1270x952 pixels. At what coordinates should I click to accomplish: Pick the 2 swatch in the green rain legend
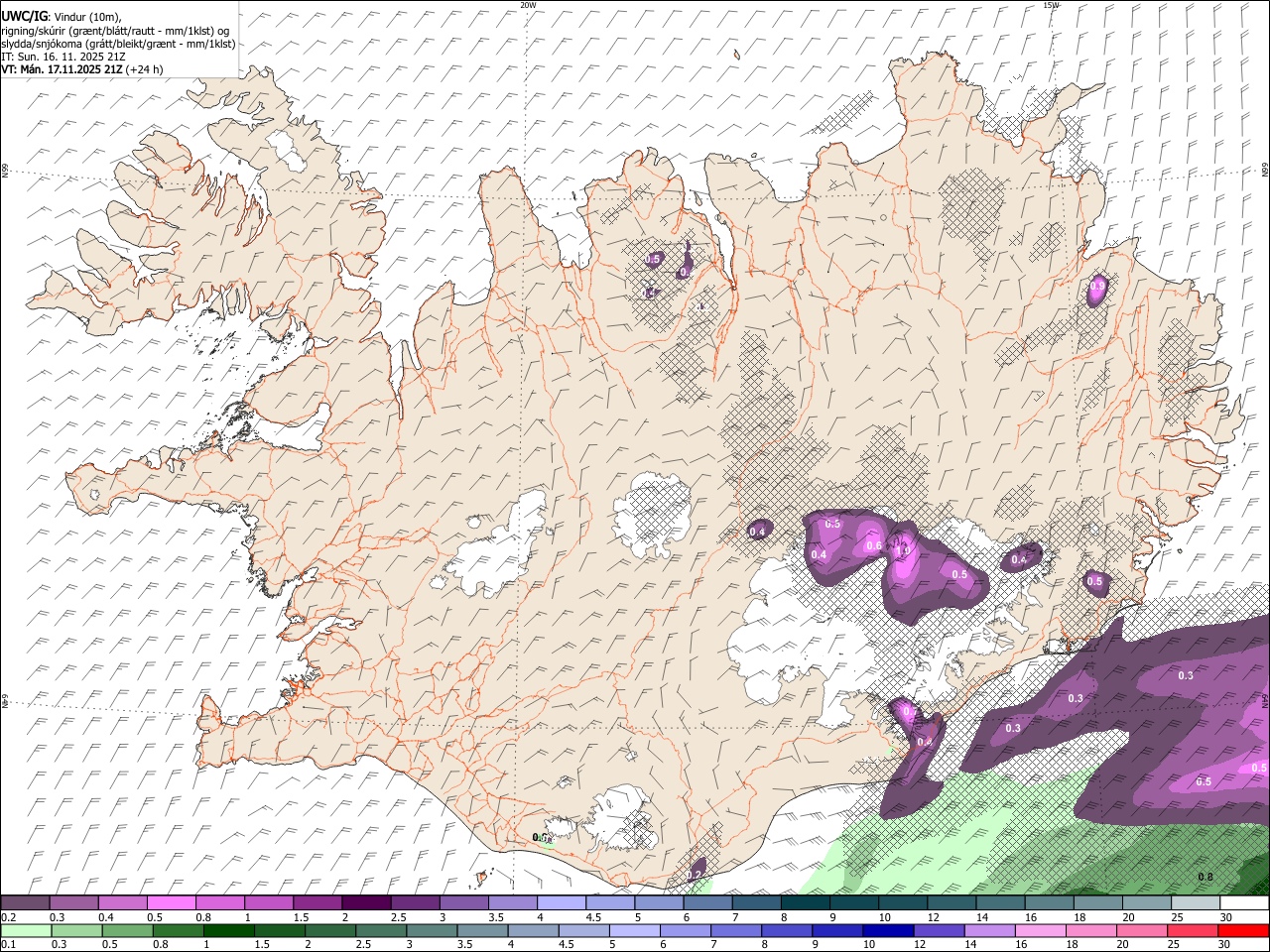click(x=329, y=930)
